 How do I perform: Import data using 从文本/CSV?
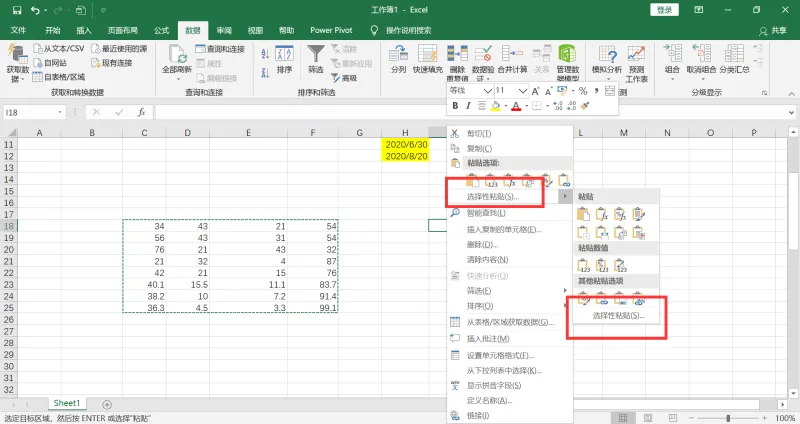[59, 48]
